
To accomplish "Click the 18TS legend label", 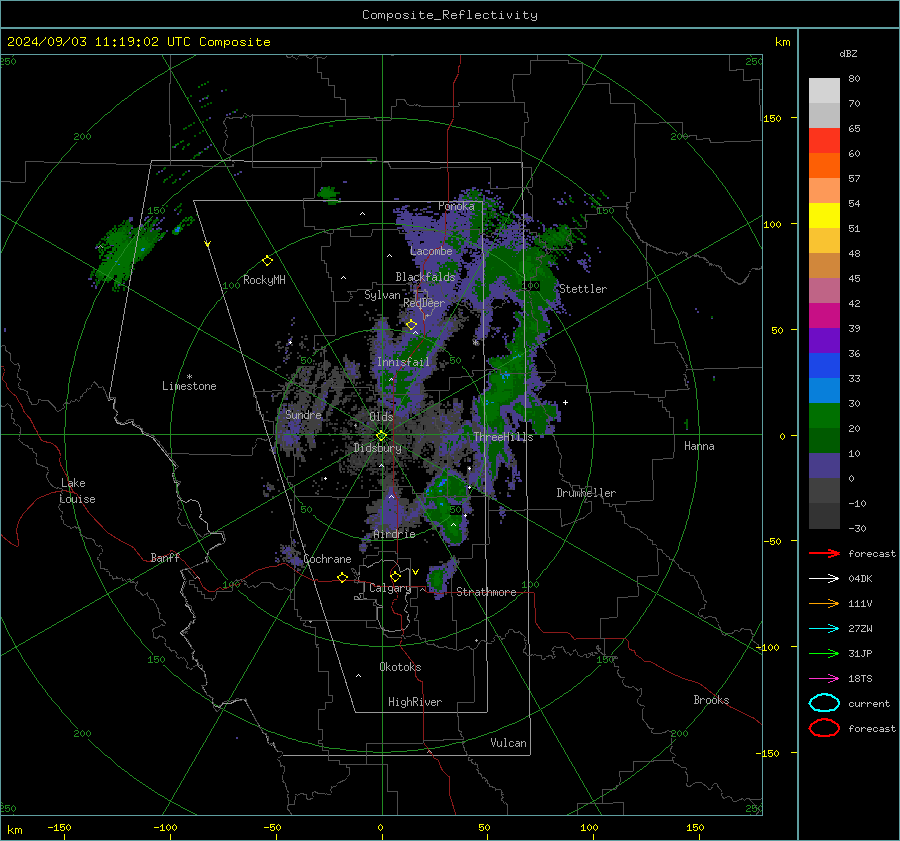I will point(860,679).
